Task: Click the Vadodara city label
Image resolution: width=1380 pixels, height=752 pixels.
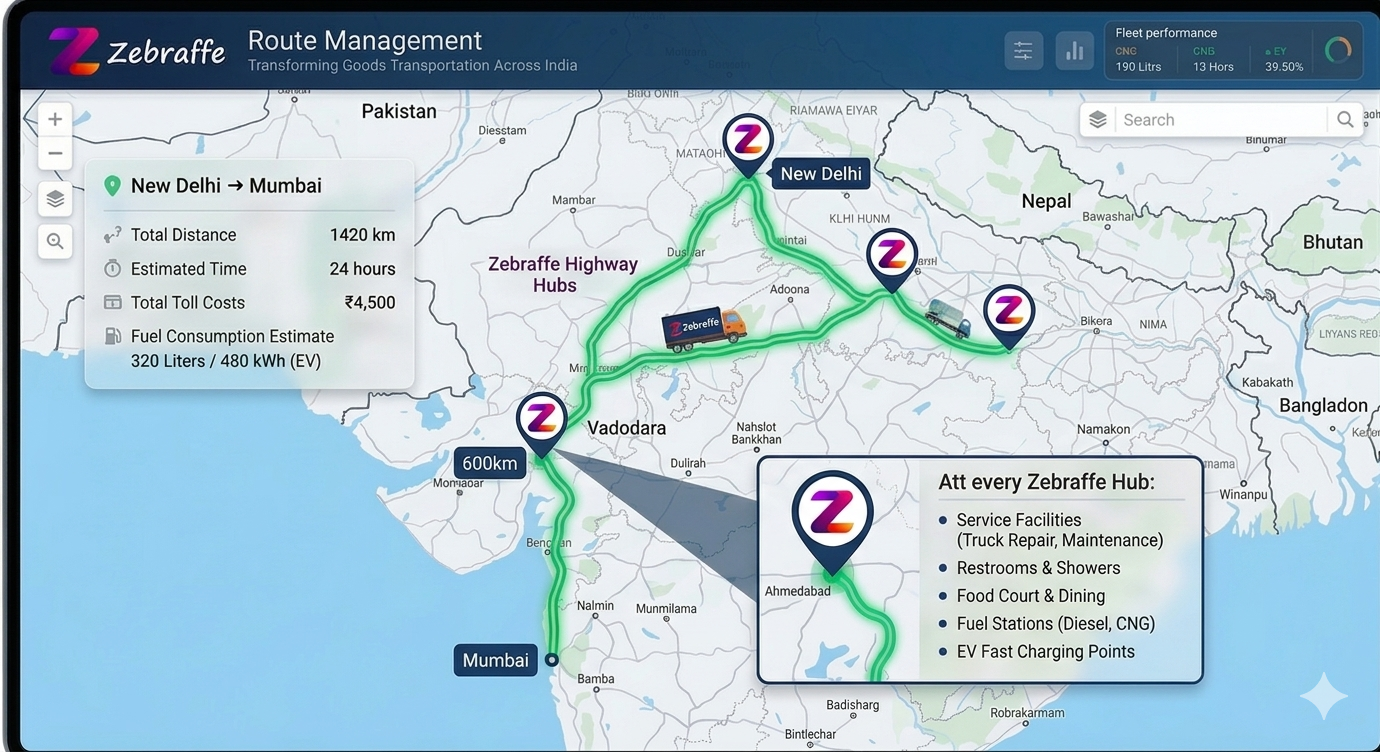Action: pyautogui.click(x=626, y=428)
